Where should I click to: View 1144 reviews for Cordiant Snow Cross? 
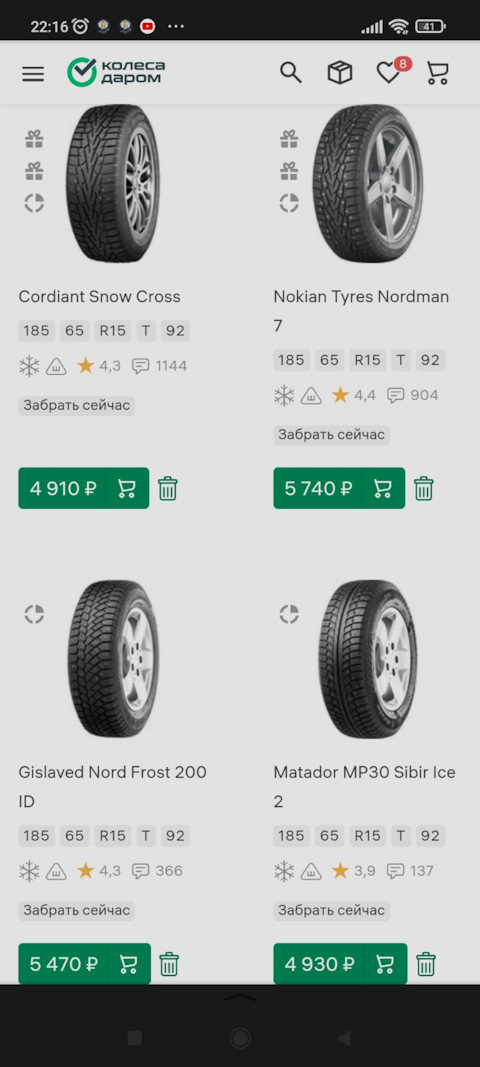[159, 366]
